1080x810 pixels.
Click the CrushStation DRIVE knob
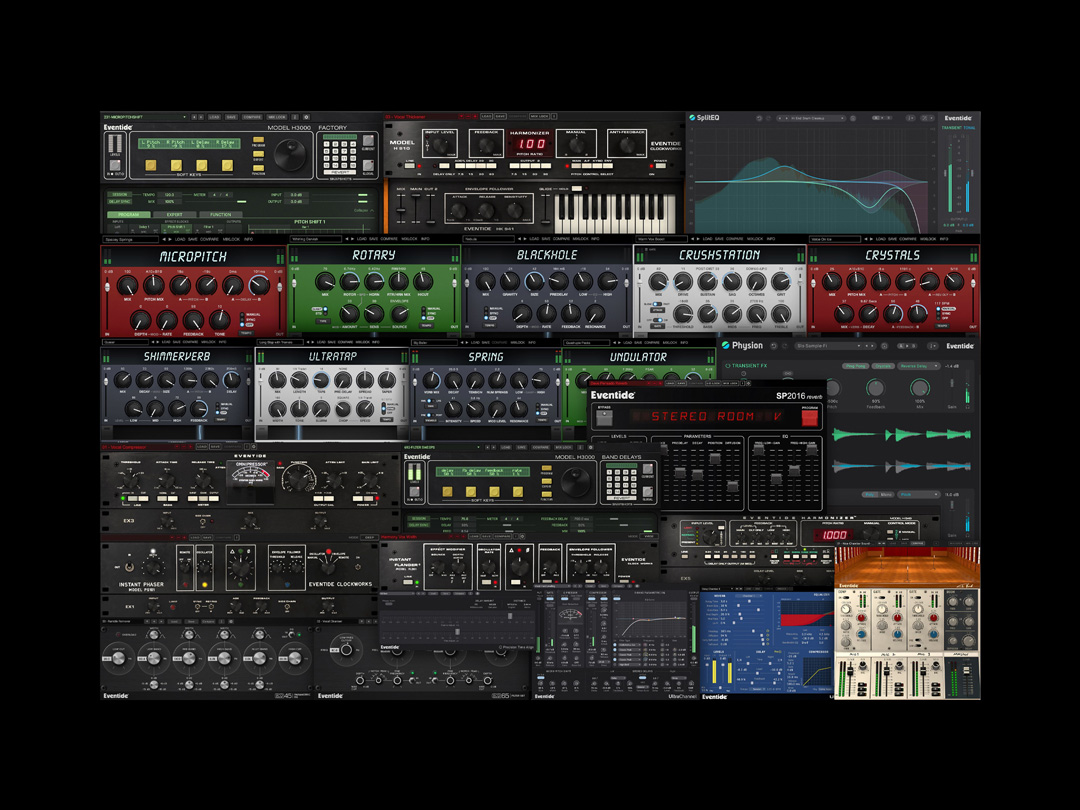(683, 281)
